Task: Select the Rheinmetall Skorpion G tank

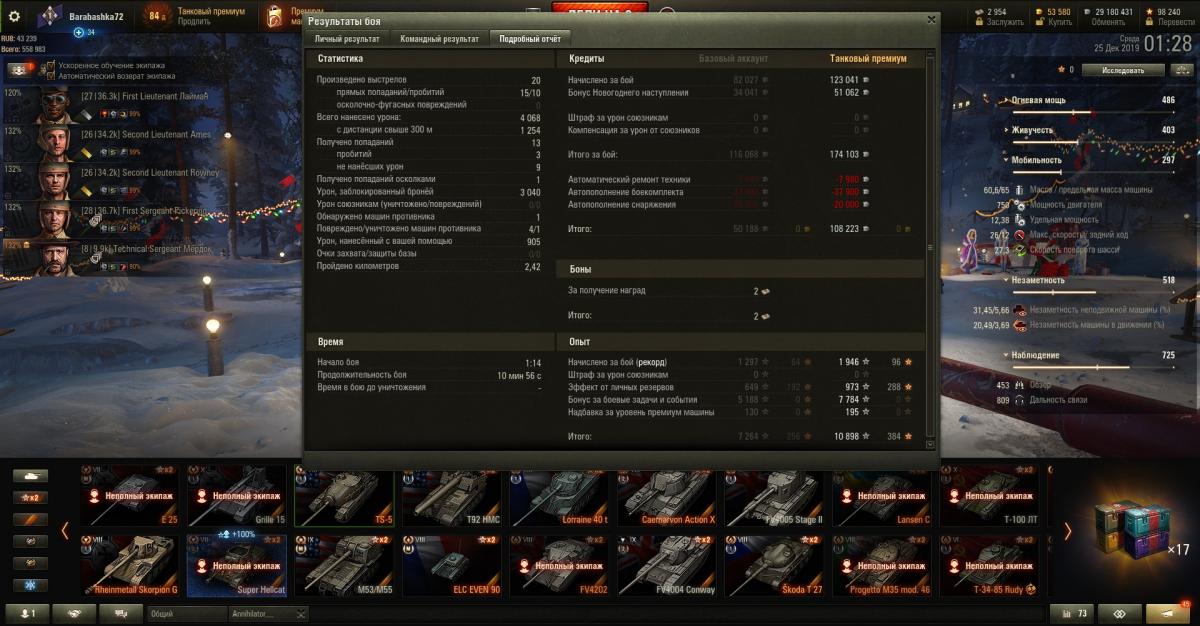Action: 132,565
